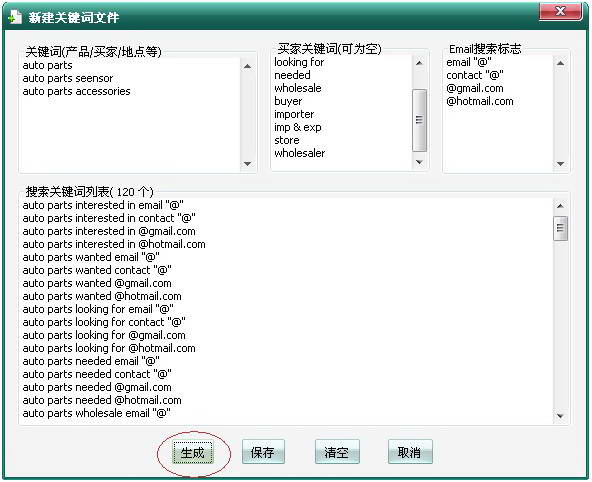Click 'auto parts wanted @hotmail.com' in result list
The image size is (592, 482).
pos(102,296)
